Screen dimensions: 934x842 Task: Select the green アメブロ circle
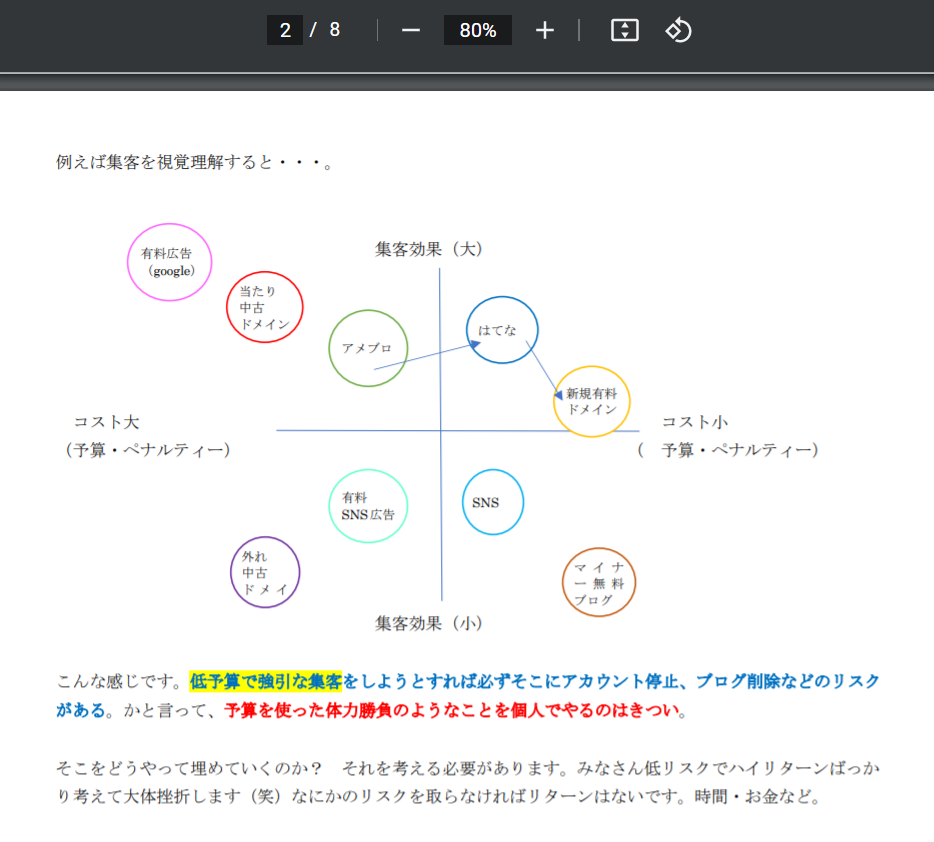tap(368, 348)
